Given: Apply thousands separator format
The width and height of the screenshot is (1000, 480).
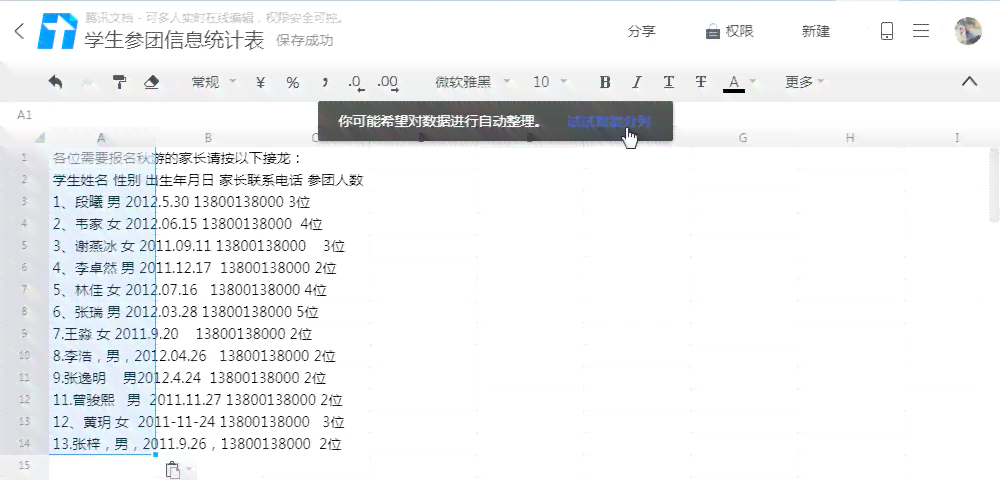Looking at the screenshot, I should [325, 82].
